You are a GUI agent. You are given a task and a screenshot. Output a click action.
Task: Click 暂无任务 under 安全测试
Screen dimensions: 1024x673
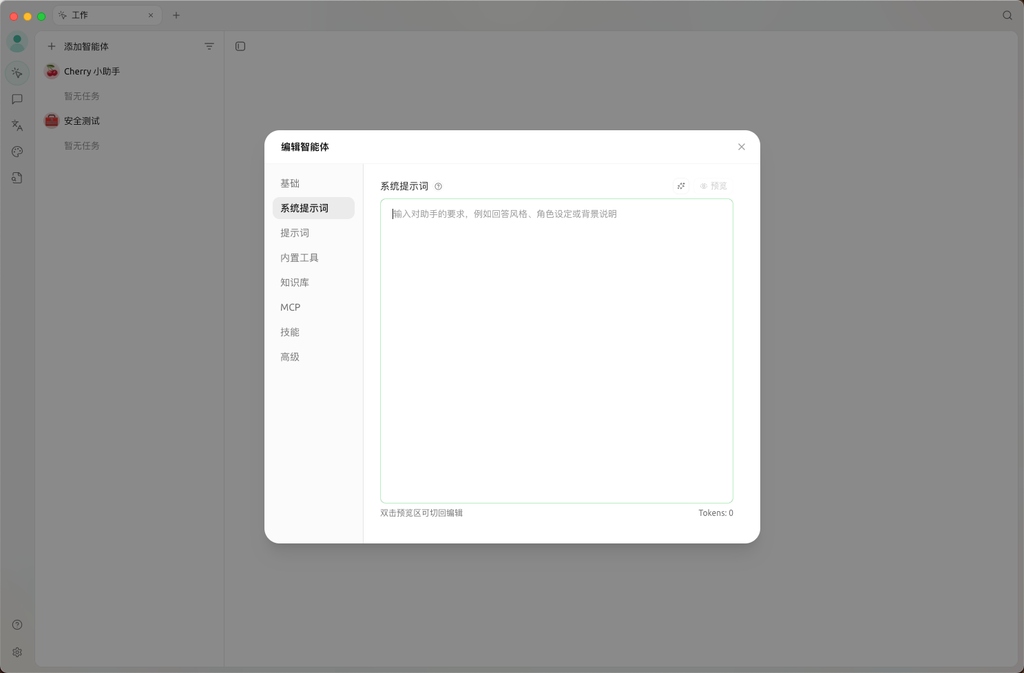[x=82, y=146]
